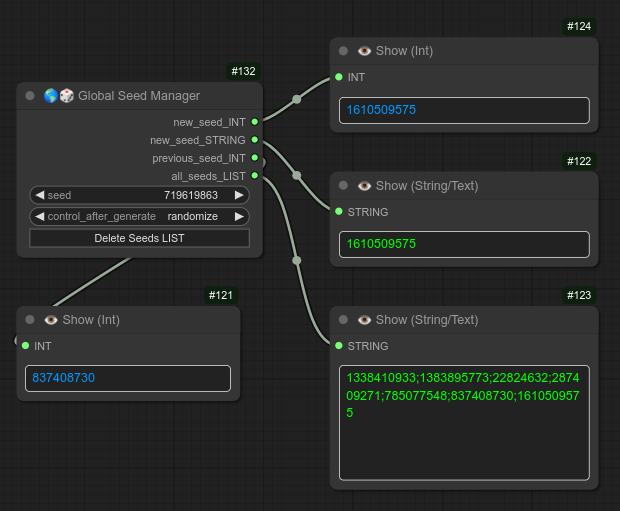The height and width of the screenshot is (511, 620).
Task: Click the all_seeds_LIST output port
Action: [255, 176]
